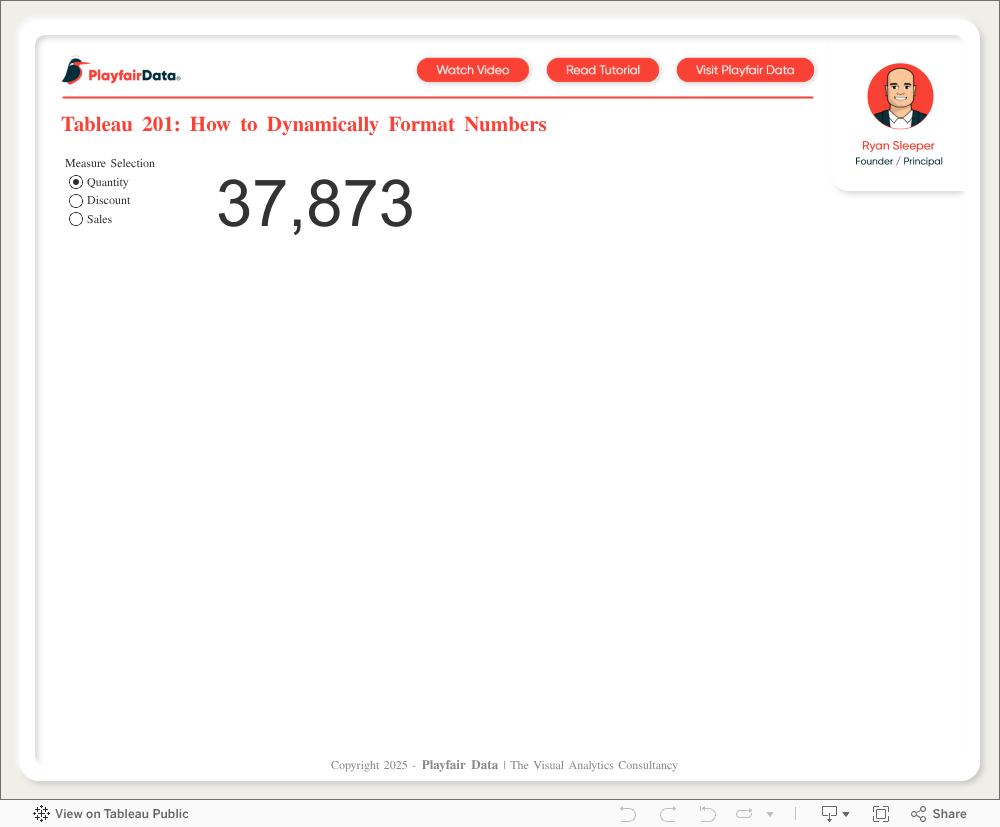
Task: Select the Sales radio button
Action: [x=76, y=219]
